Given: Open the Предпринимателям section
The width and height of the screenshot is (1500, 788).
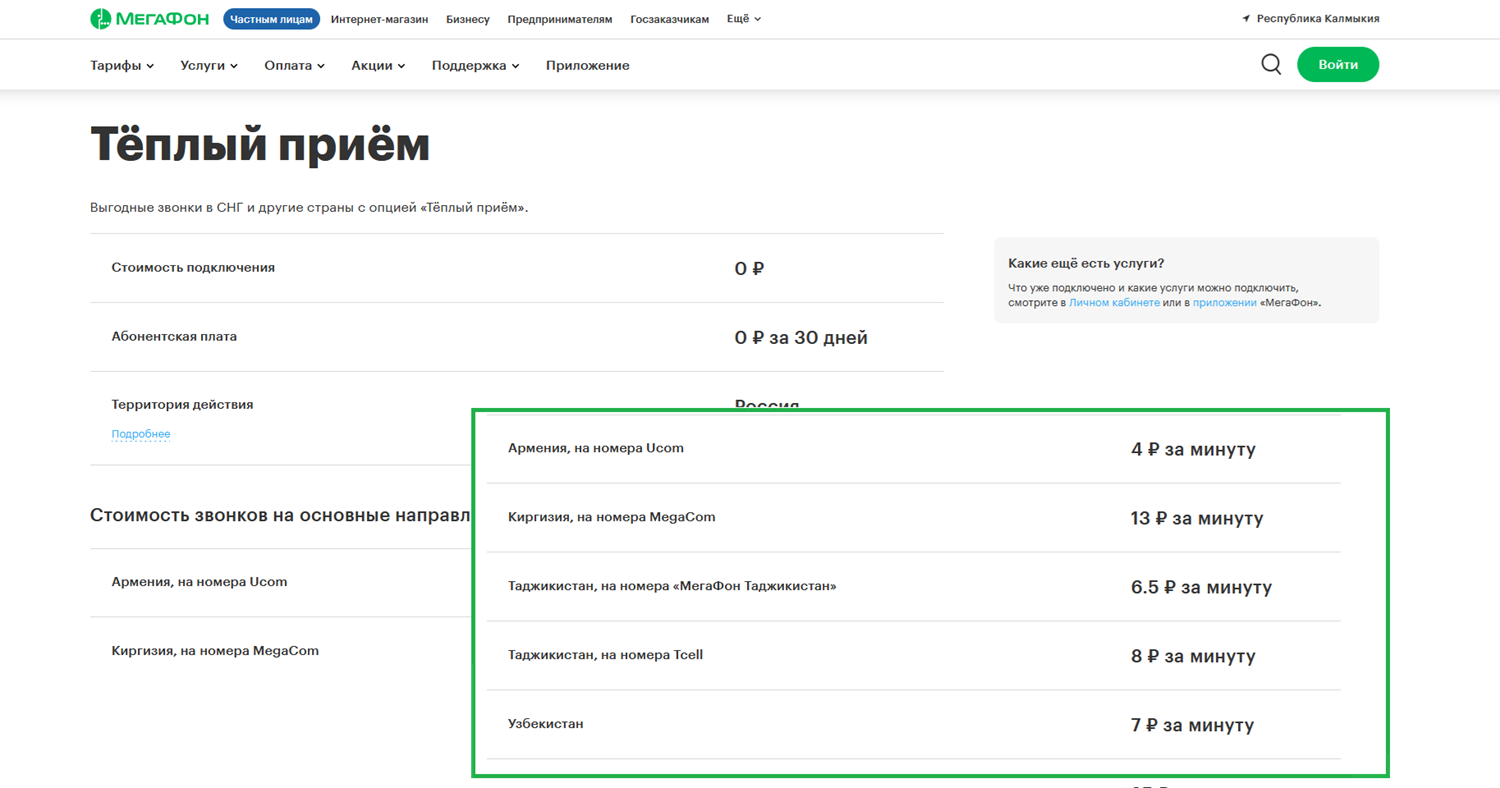Looking at the screenshot, I should pos(560,19).
